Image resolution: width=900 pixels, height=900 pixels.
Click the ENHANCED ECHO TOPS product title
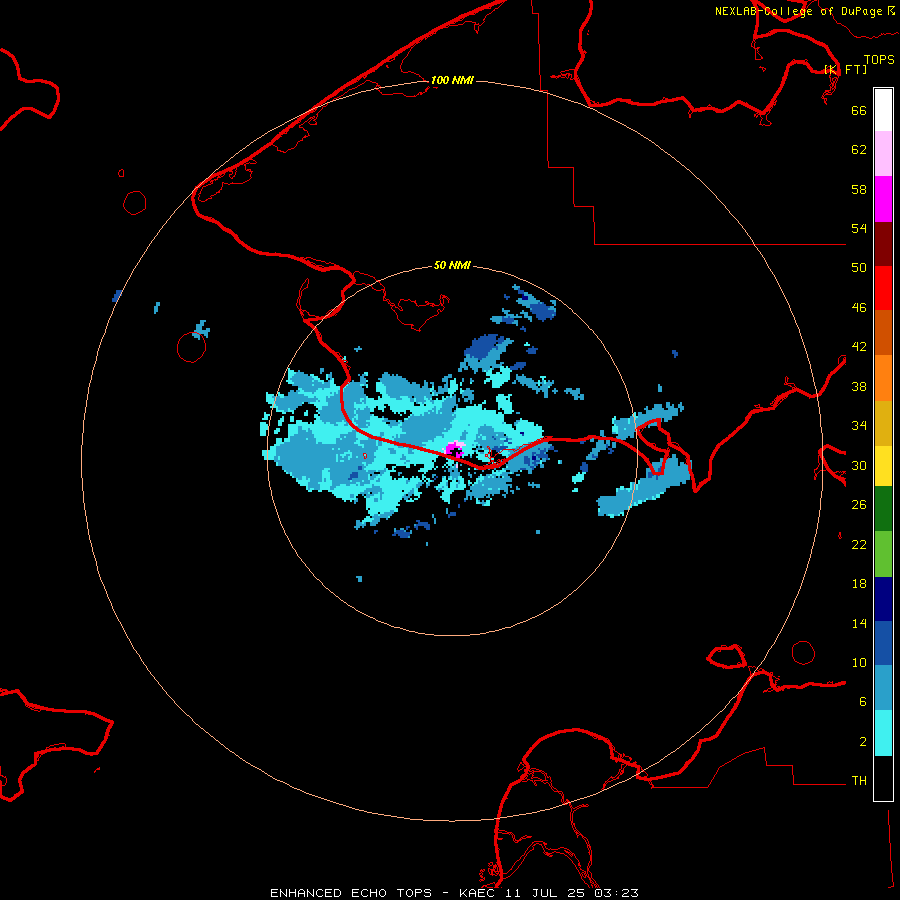351,893
